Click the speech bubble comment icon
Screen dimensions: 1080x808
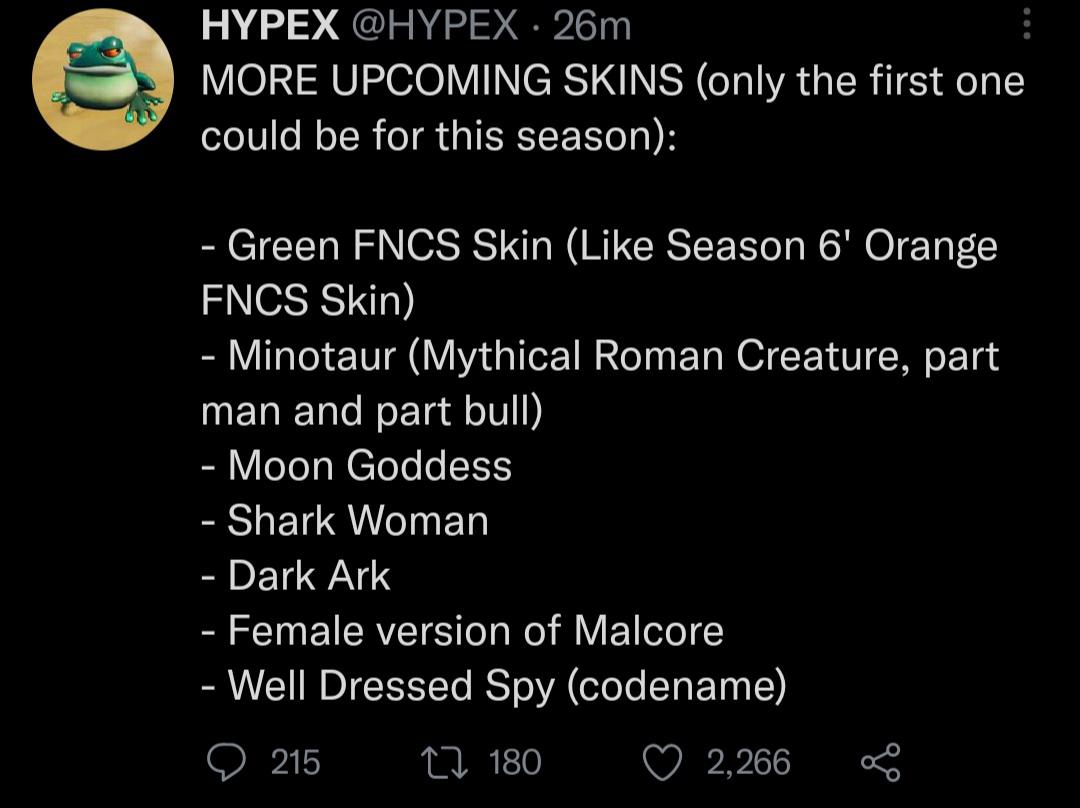[x=229, y=763]
